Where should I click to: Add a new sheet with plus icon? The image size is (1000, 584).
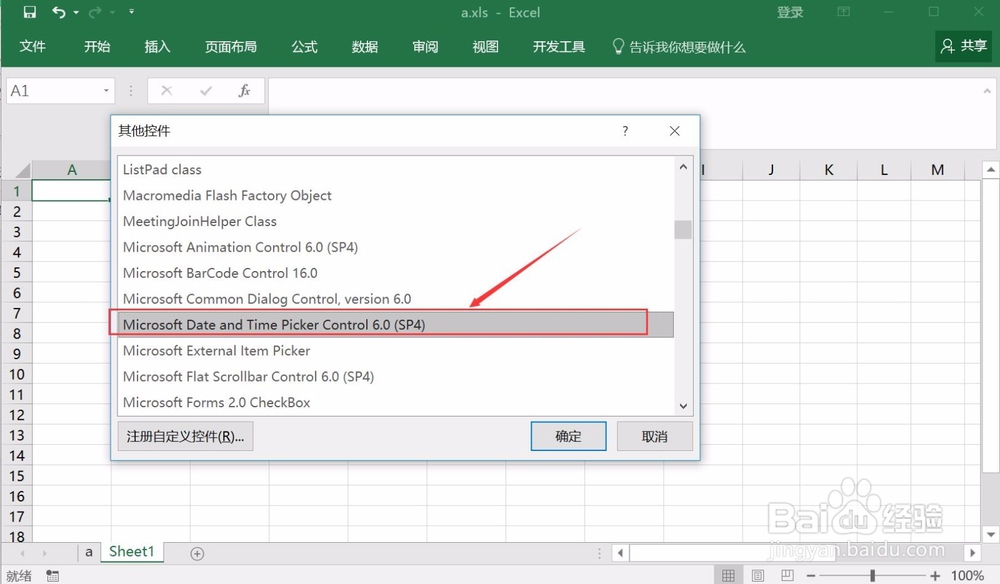tap(197, 553)
